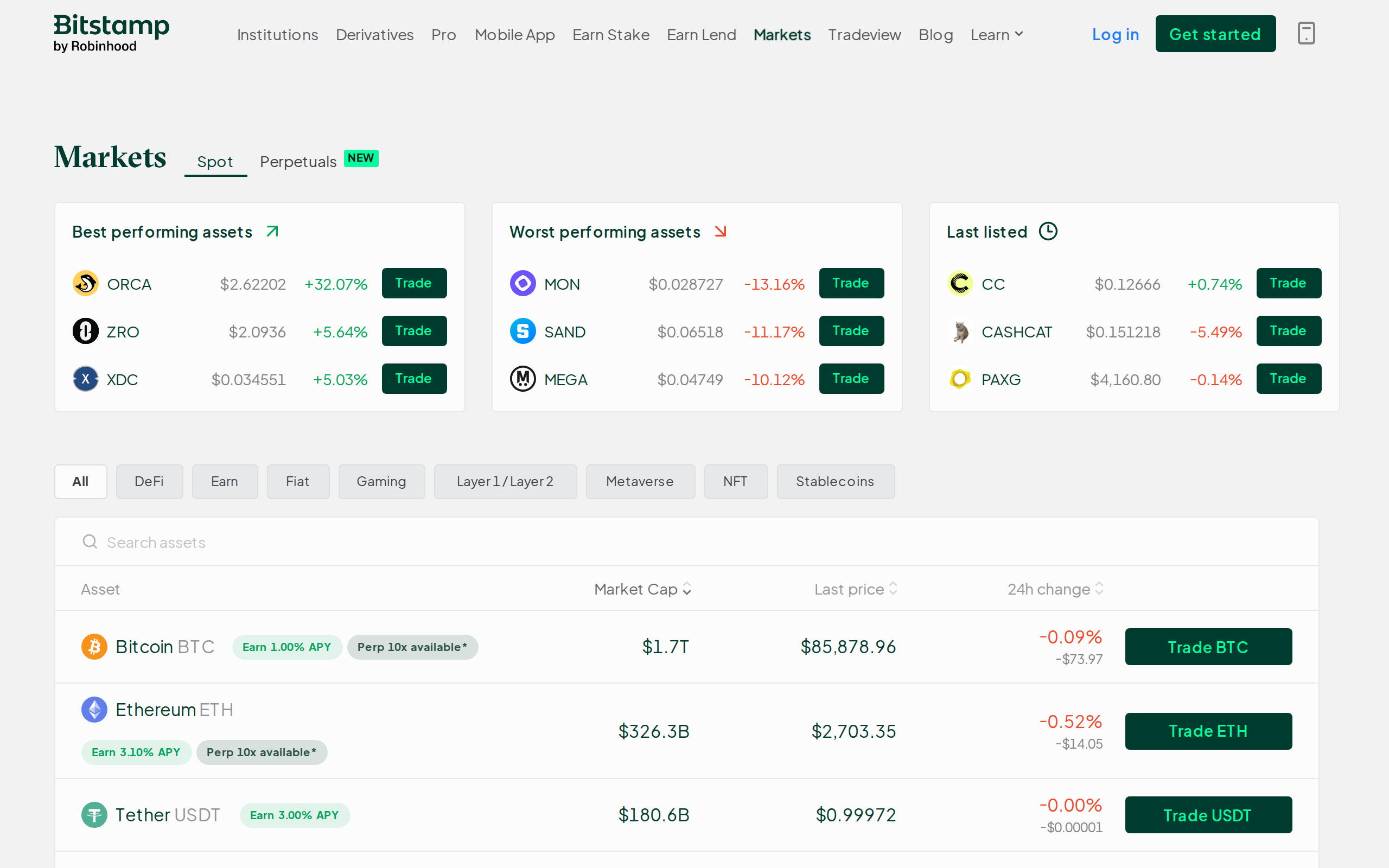Click the best performing up-arrow icon
This screenshot has height=868, width=1389.
[x=272, y=231]
